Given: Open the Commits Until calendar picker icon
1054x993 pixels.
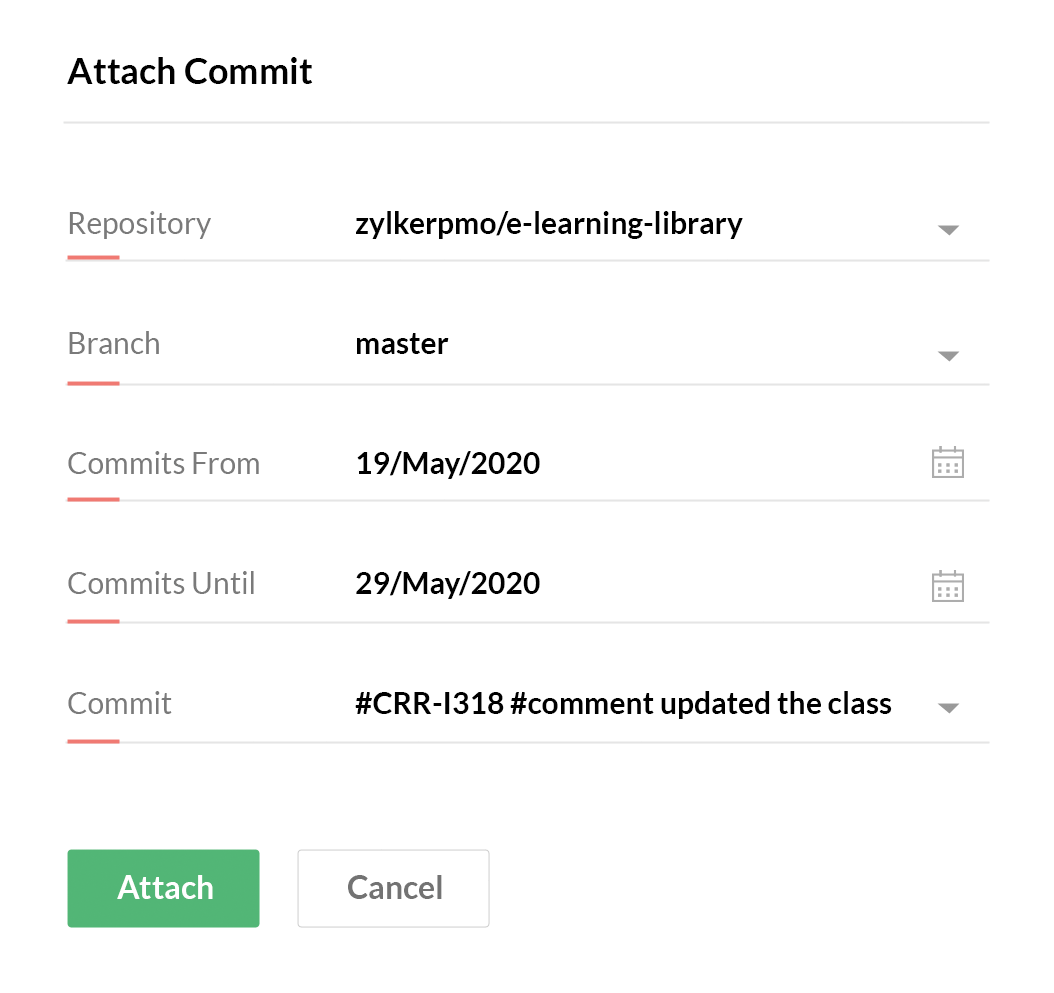Looking at the screenshot, I should click(947, 585).
